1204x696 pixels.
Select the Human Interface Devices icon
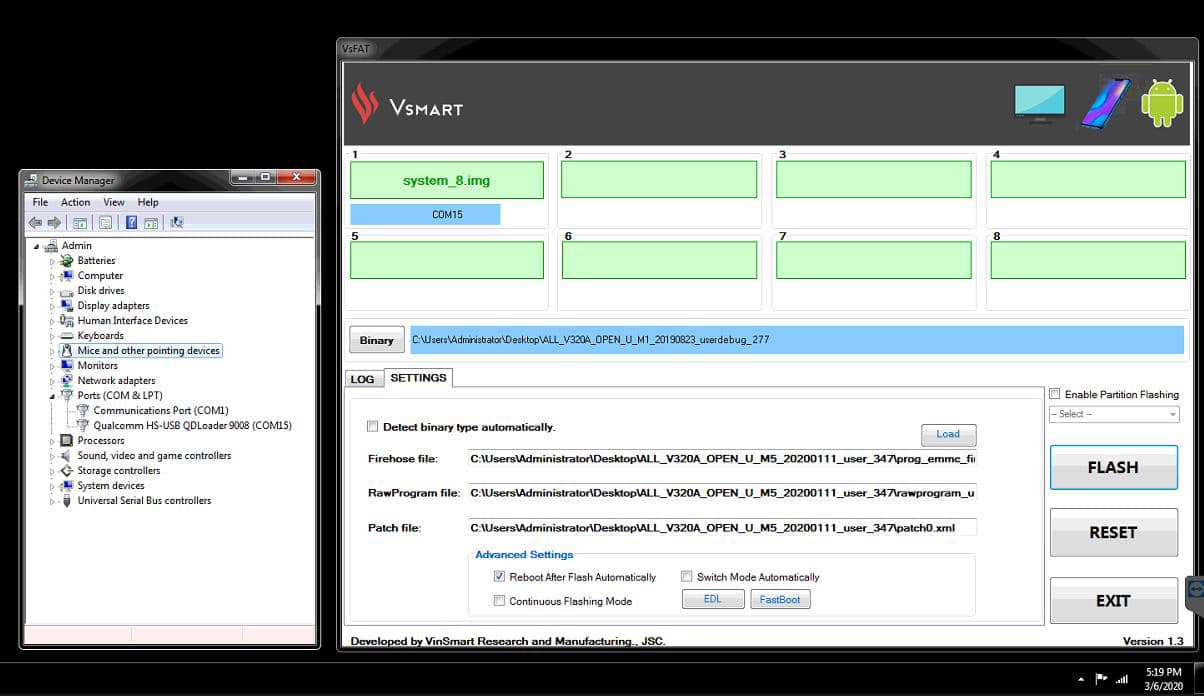[67, 321]
